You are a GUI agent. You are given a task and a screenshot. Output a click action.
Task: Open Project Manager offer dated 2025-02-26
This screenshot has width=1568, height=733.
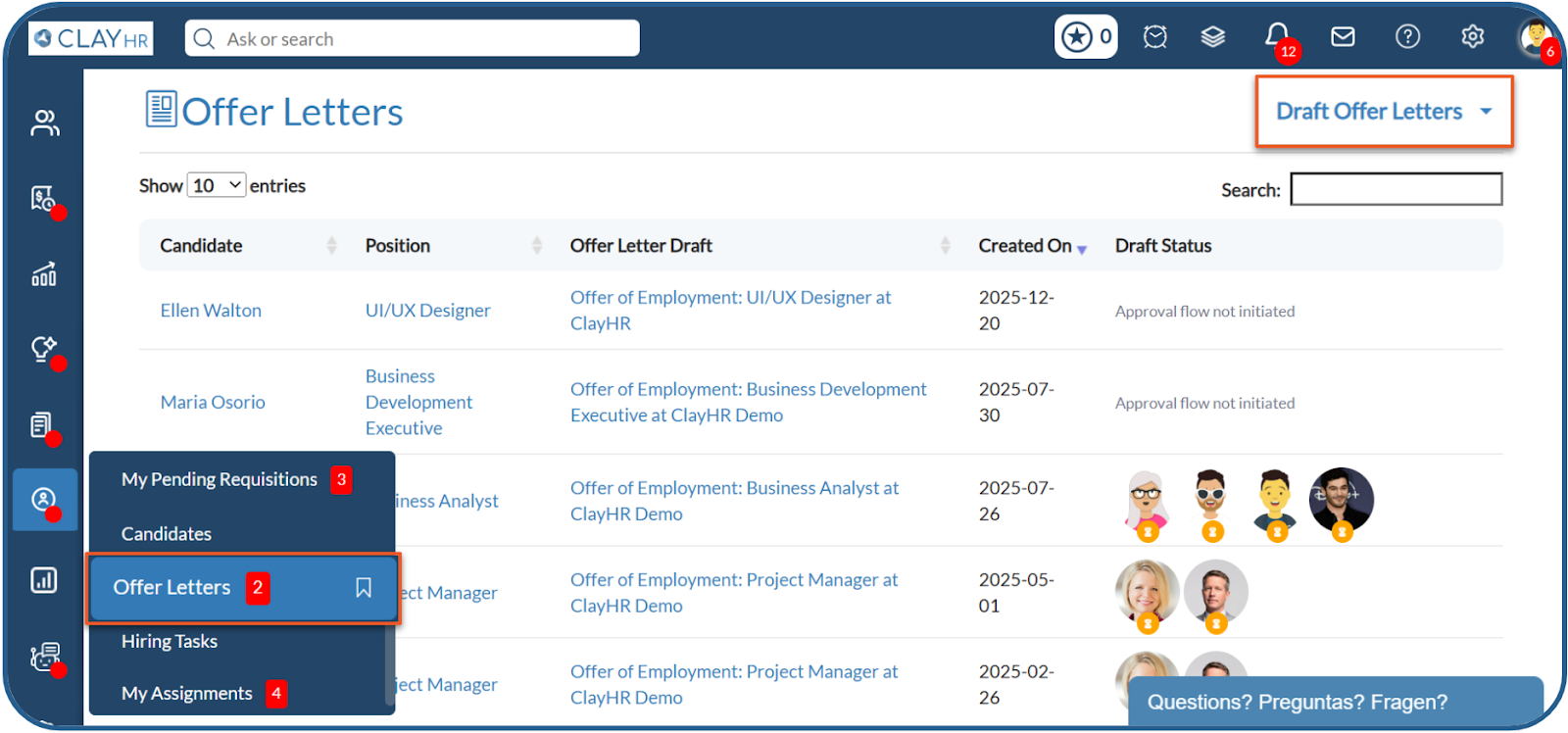coord(734,684)
